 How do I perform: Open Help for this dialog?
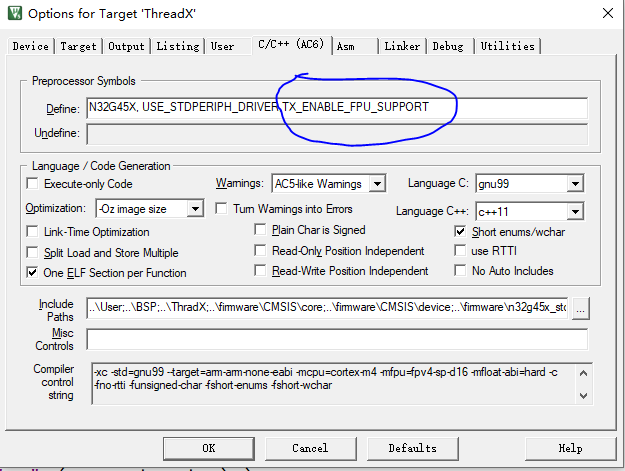(570, 448)
